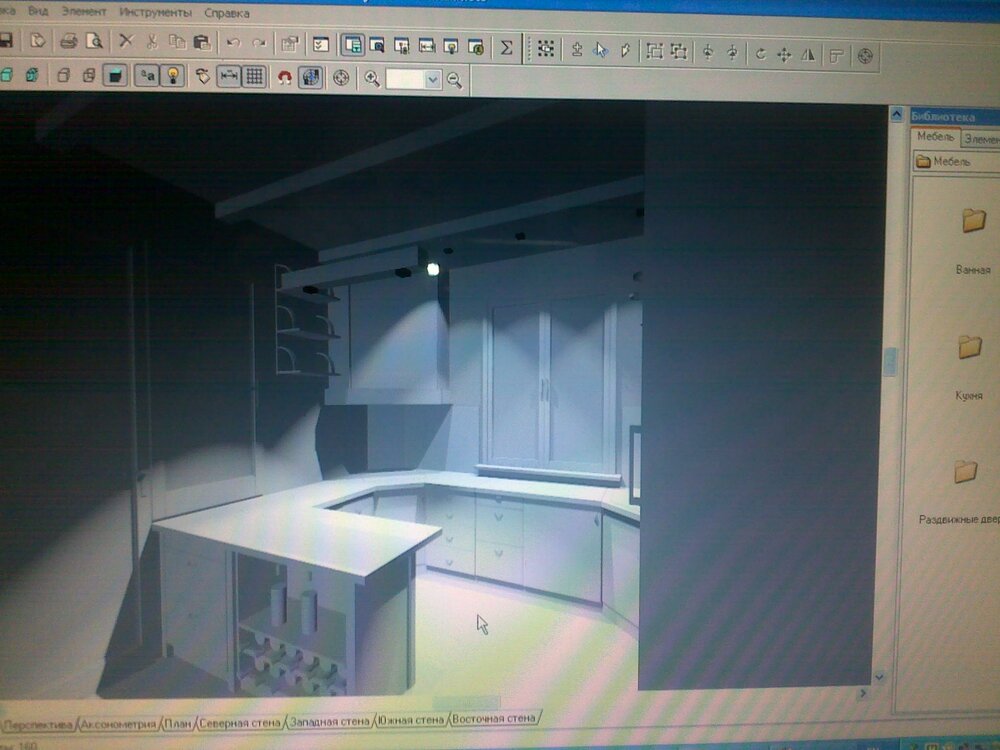Toggle the library window button
Image resolution: width=1000 pixels, height=750 pixels.
click(x=352, y=45)
